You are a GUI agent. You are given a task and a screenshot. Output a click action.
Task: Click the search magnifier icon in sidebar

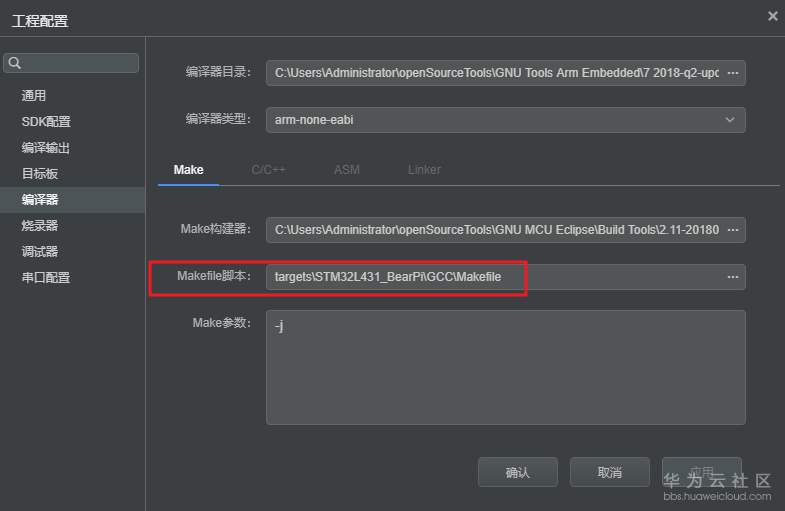pos(14,63)
